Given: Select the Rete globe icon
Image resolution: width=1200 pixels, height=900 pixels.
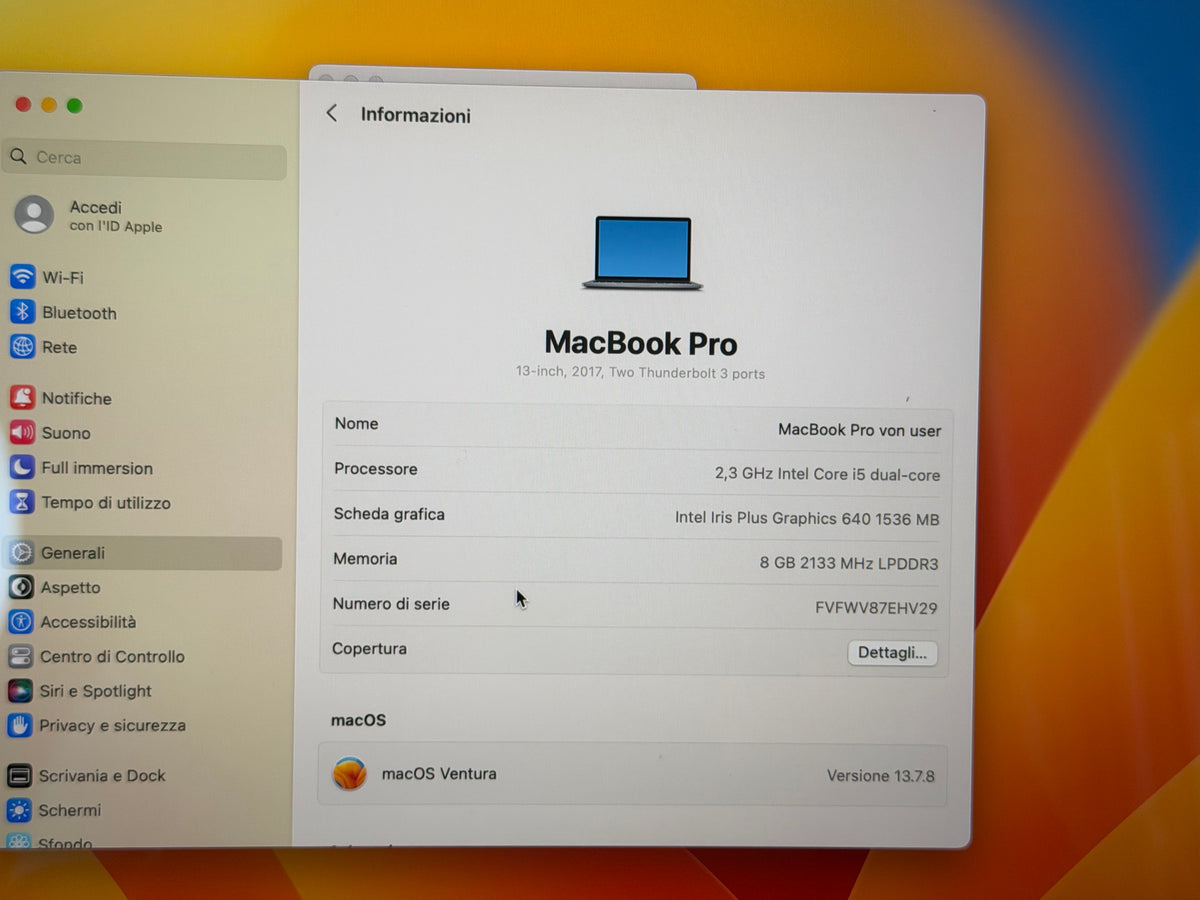Looking at the screenshot, I should click(22, 347).
